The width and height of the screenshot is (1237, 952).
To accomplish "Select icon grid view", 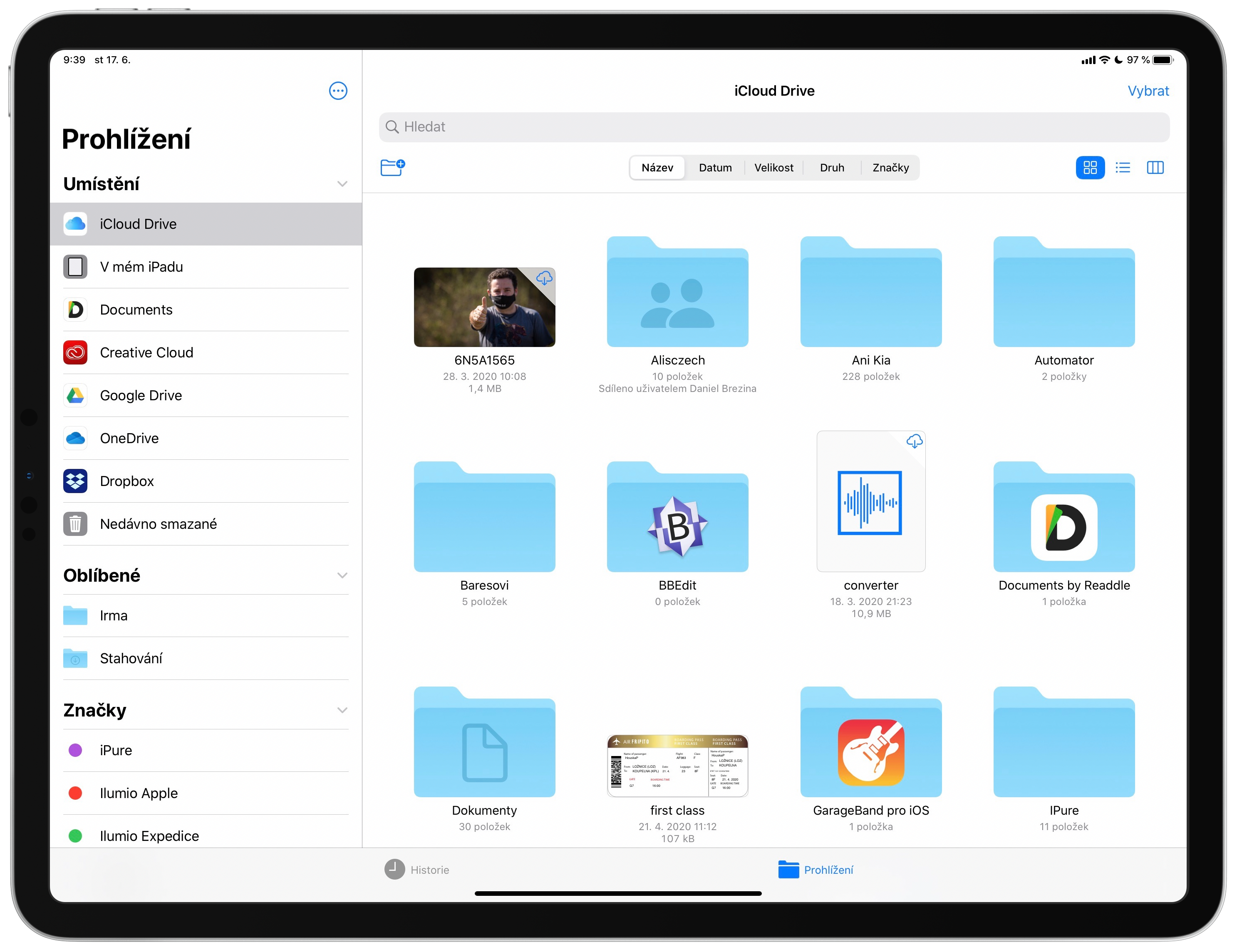I will (x=1090, y=168).
